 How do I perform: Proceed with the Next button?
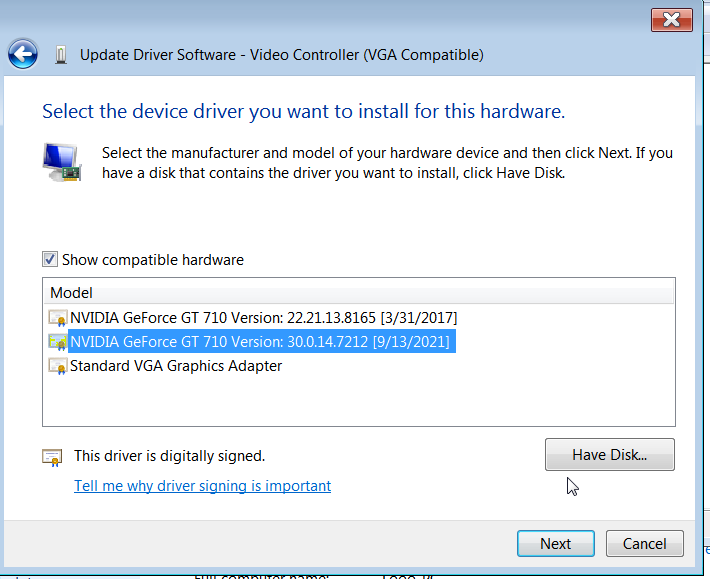(x=556, y=543)
